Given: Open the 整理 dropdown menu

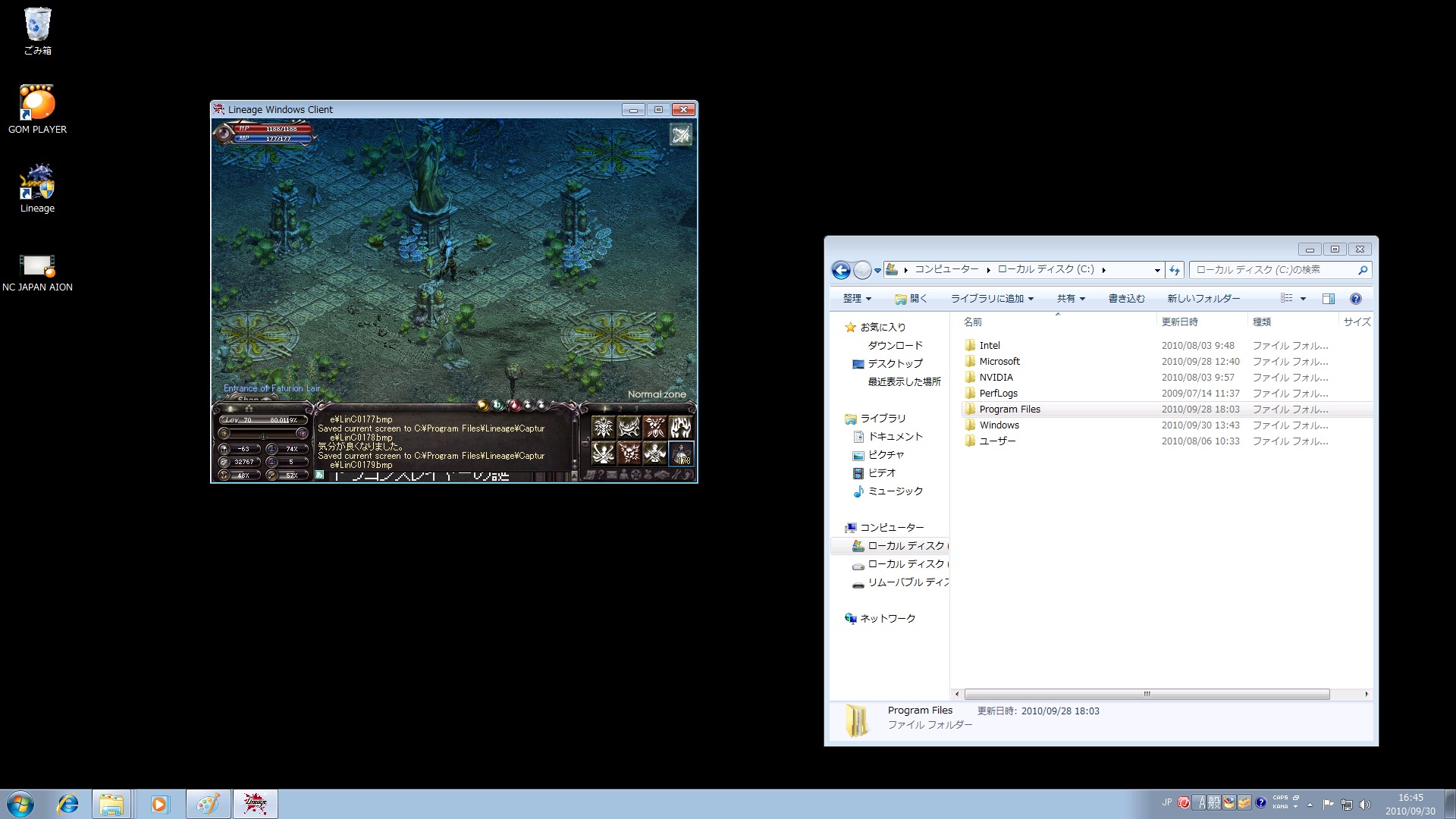Looking at the screenshot, I should [x=857, y=299].
